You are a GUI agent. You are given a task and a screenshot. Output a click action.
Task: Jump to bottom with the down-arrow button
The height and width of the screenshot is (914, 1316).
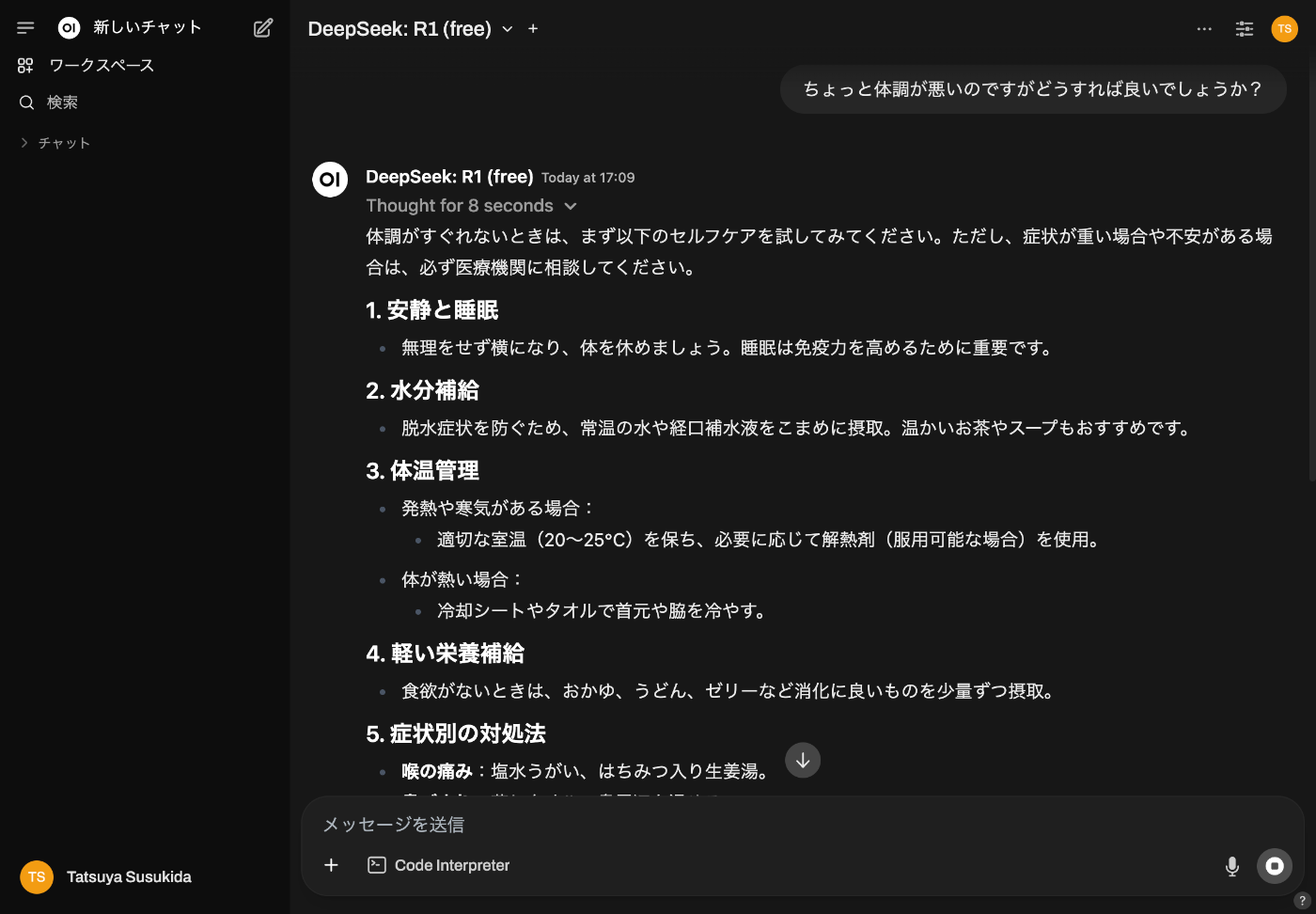click(803, 761)
